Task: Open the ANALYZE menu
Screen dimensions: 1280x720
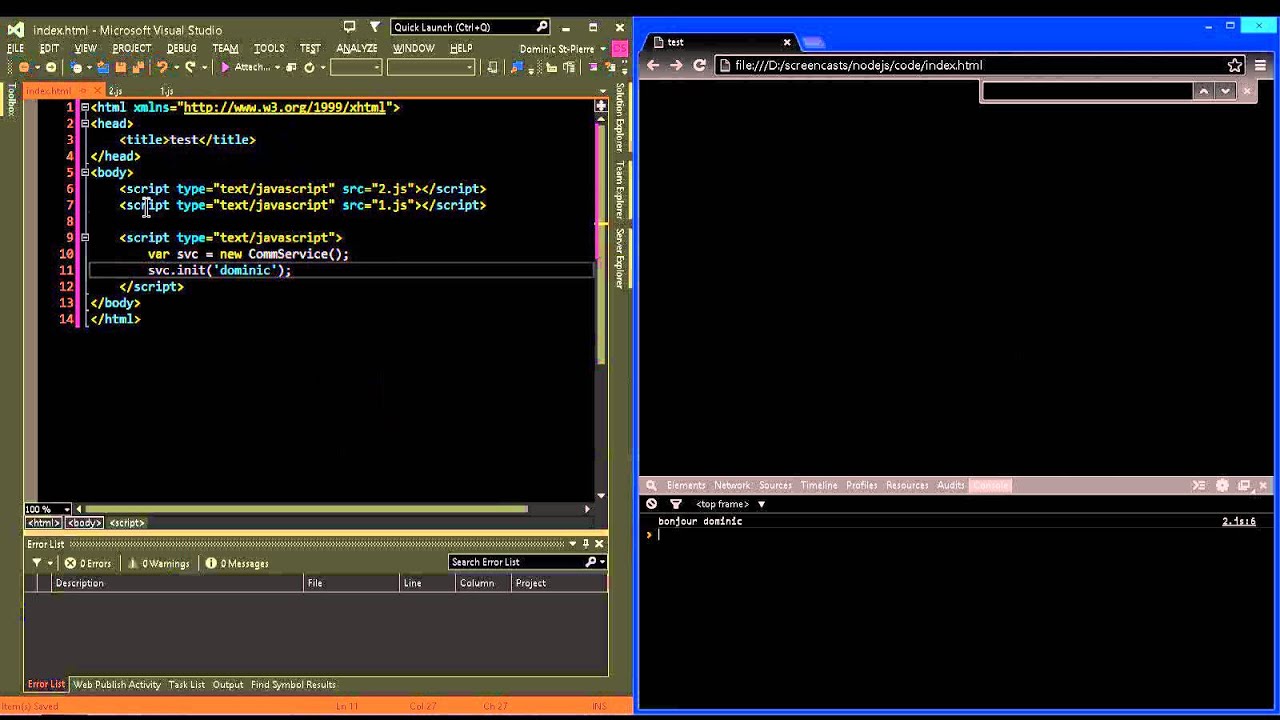Action: click(357, 48)
